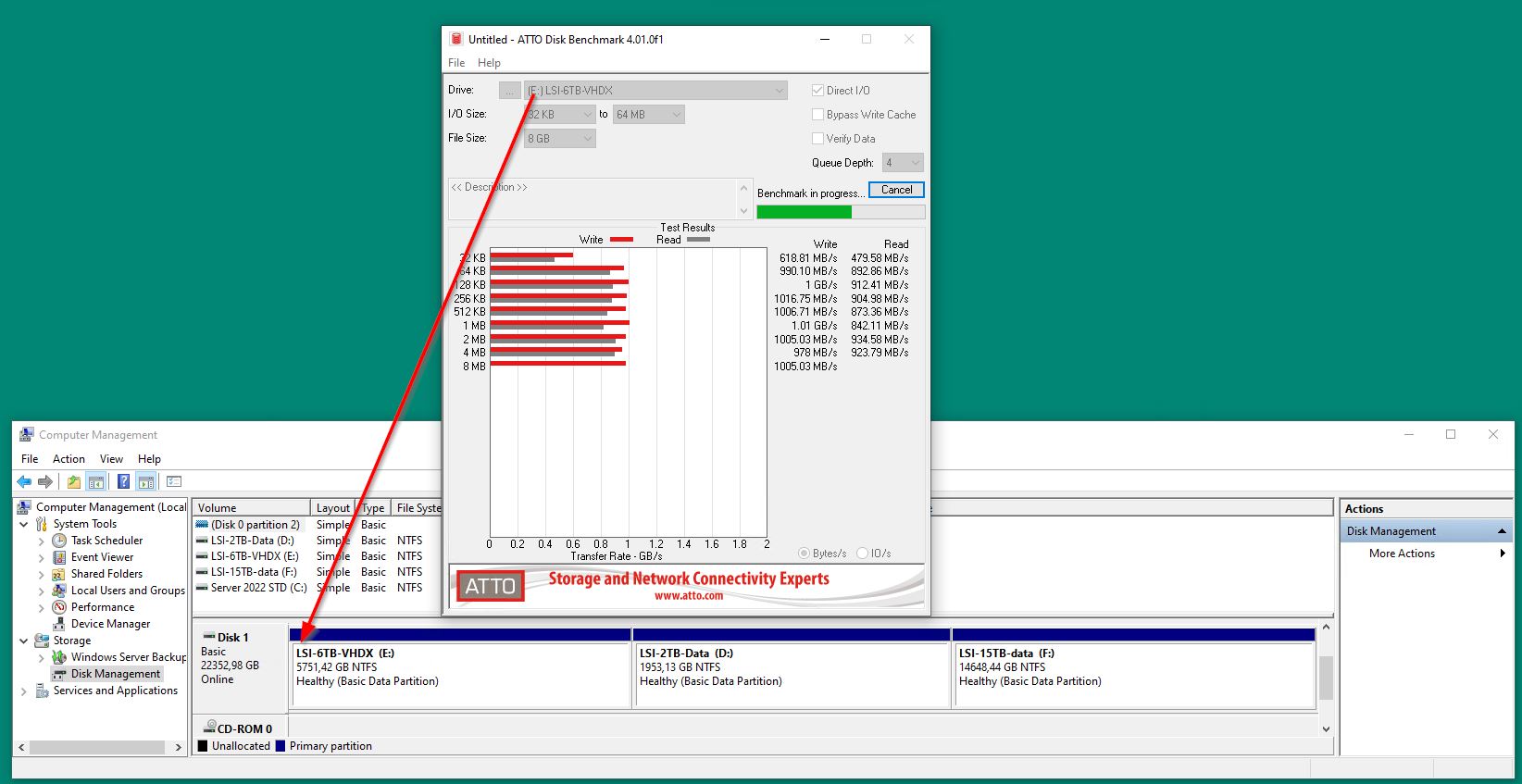Expand the Event Viewer tree node
1522x784 pixels.
pos(41,557)
